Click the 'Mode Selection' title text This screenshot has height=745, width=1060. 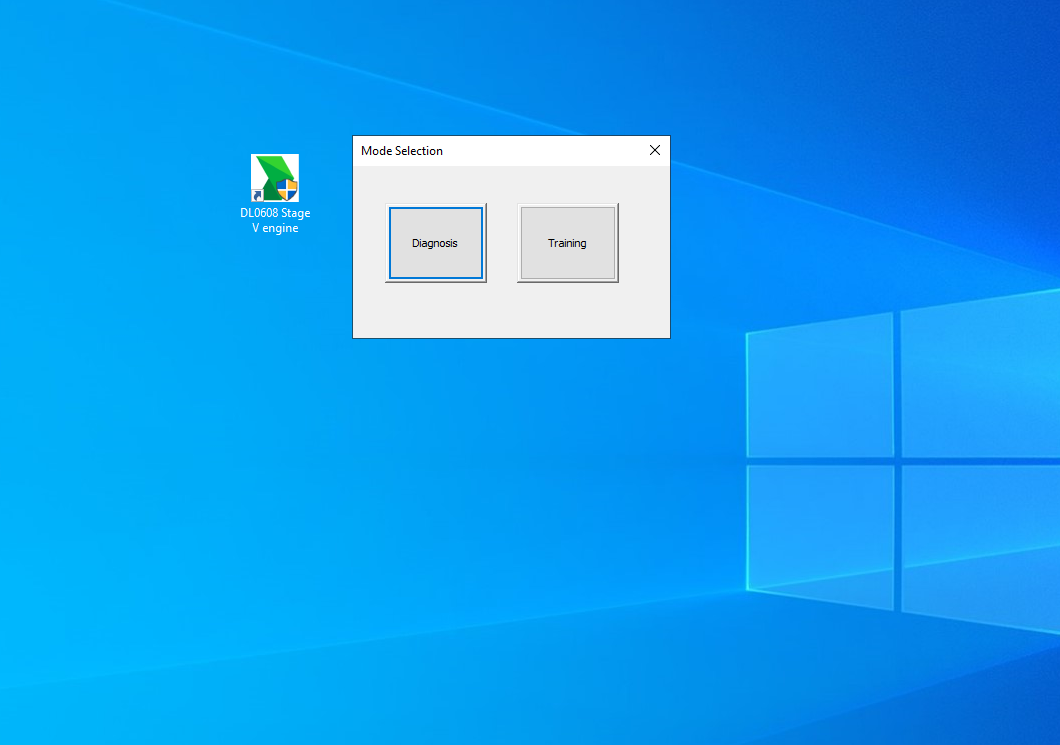click(x=402, y=151)
